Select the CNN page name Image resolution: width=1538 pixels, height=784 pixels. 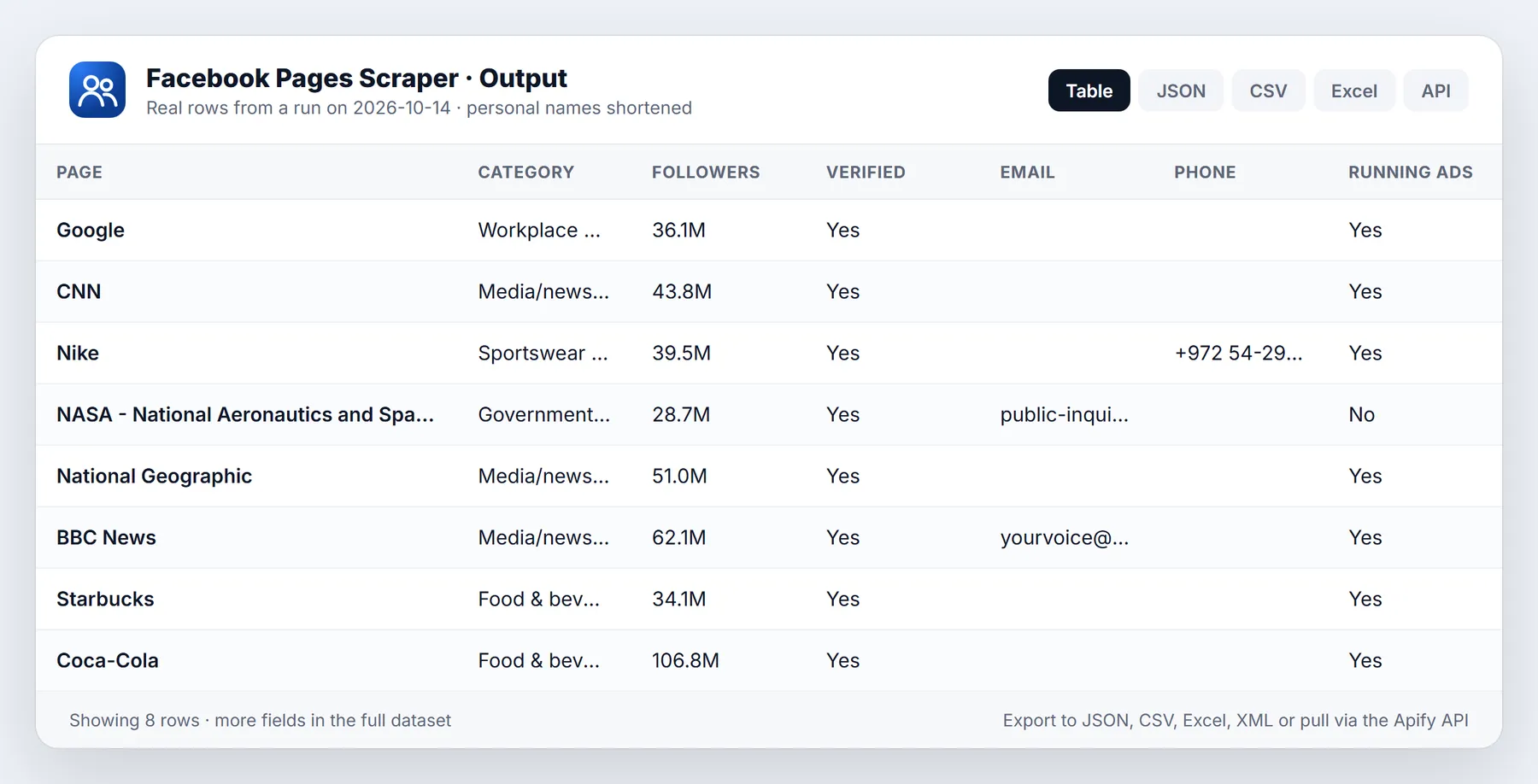tap(79, 292)
